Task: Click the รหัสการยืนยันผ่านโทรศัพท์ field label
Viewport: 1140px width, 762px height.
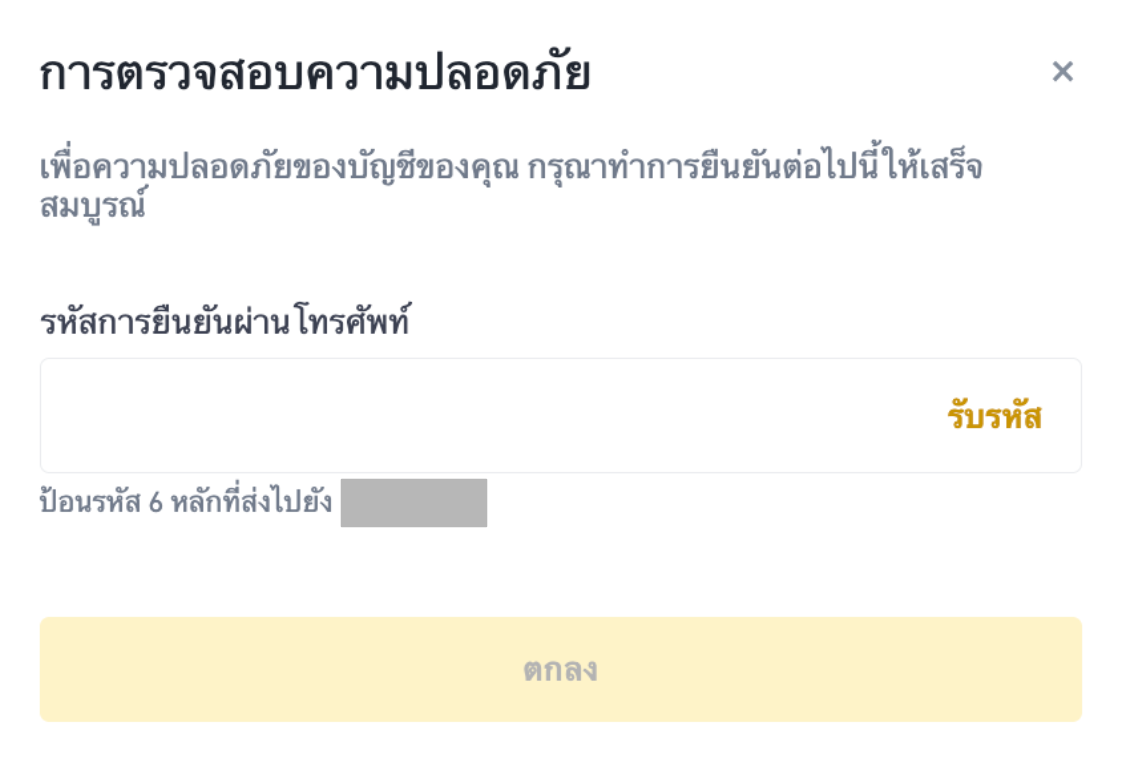Action: [225, 322]
